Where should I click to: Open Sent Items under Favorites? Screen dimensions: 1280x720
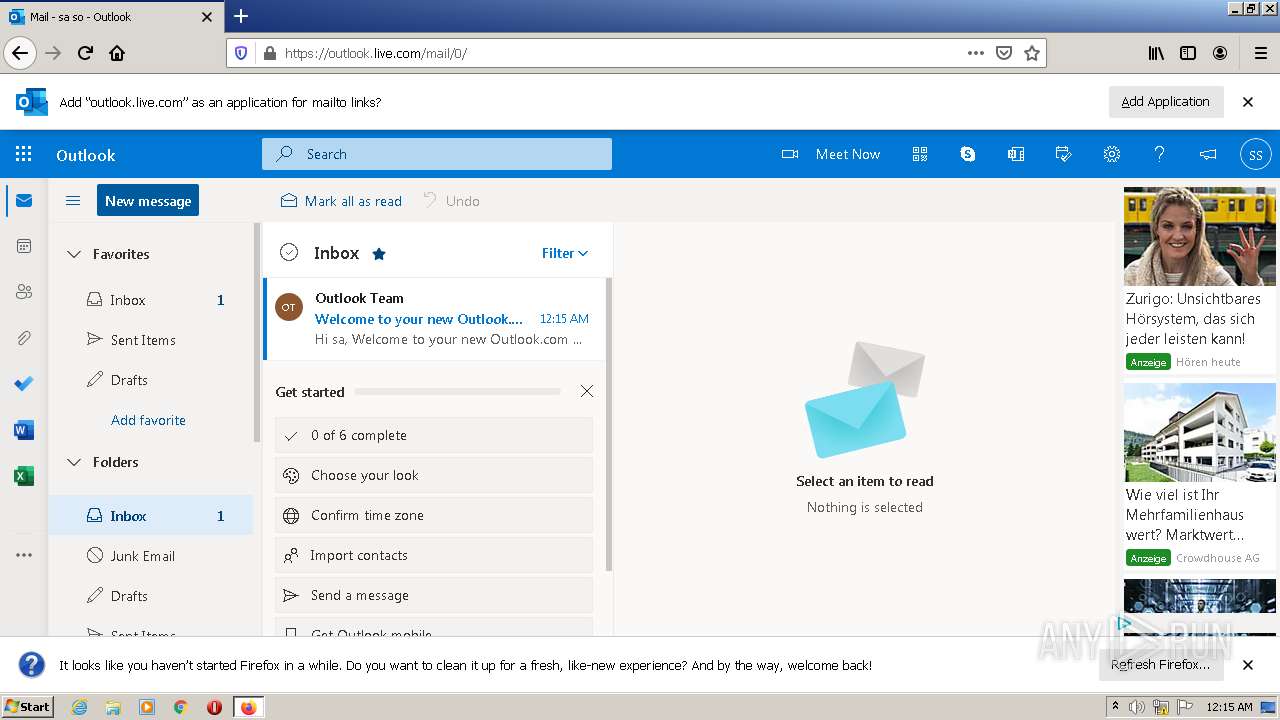(151, 340)
